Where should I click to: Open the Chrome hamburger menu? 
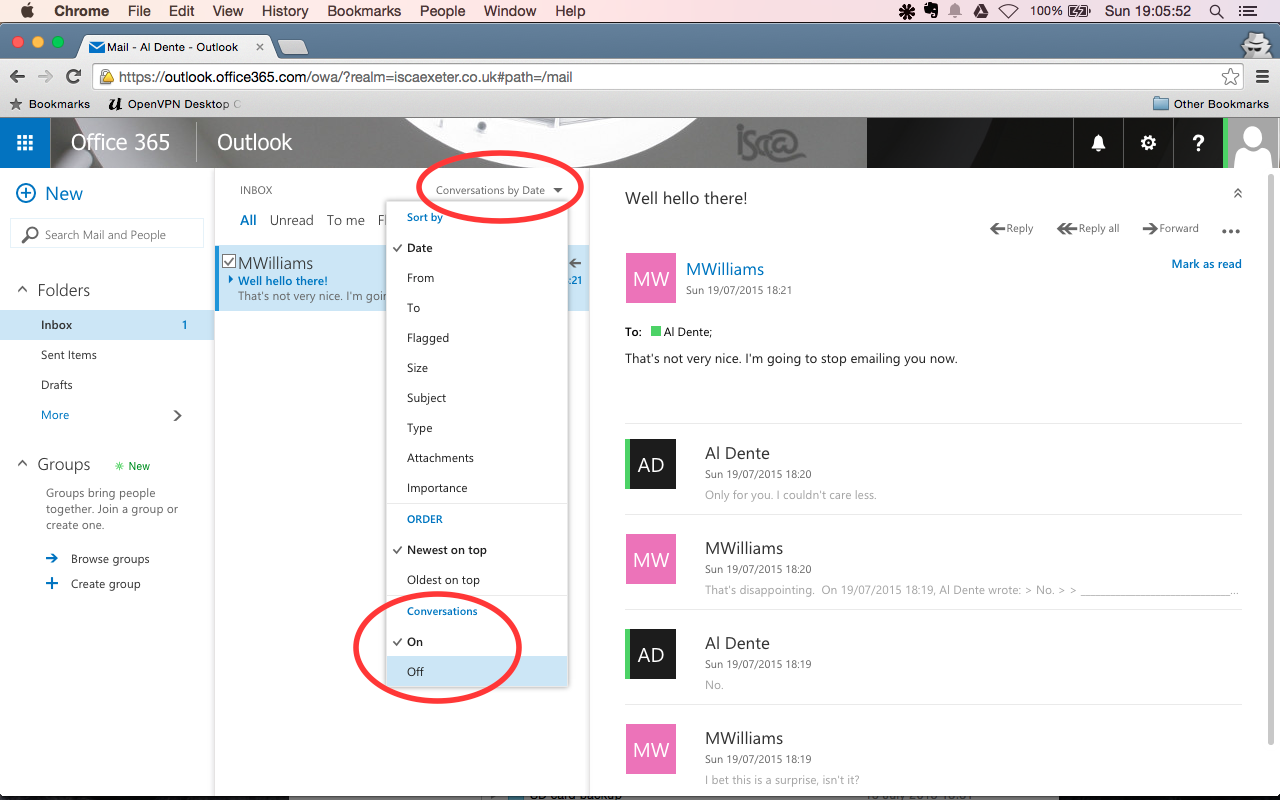point(1262,76)
